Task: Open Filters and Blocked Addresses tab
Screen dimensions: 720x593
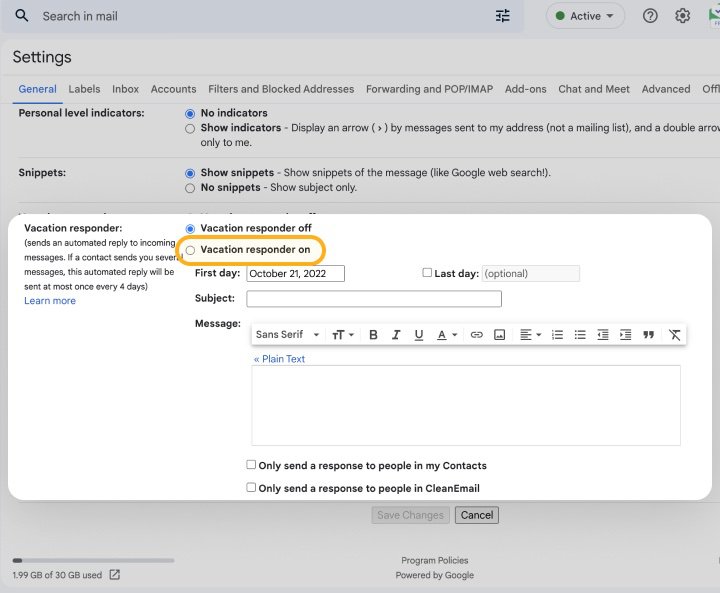Action: point(281,89)
